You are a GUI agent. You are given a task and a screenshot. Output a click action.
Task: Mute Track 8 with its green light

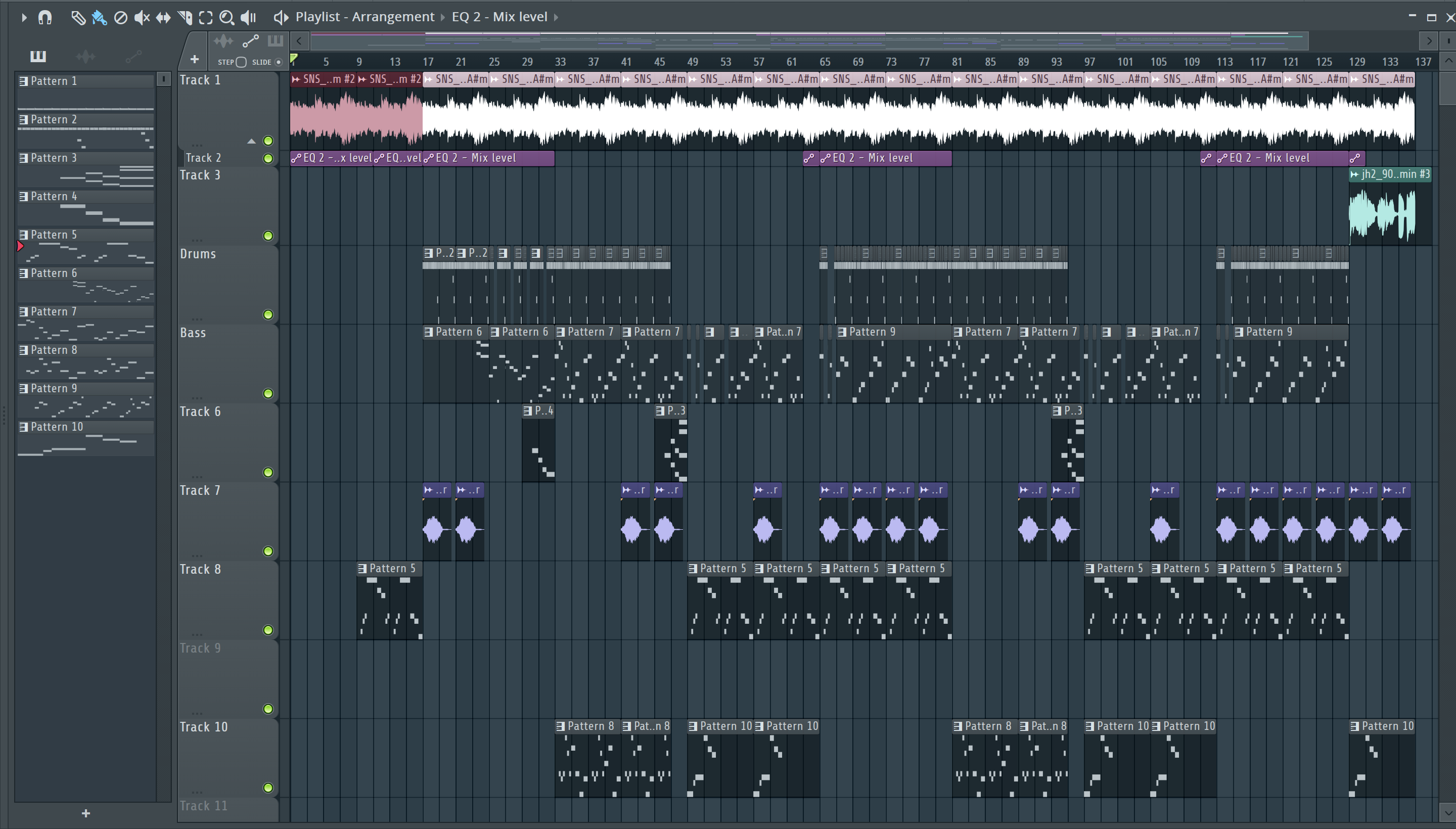click(x=267, y=630)
